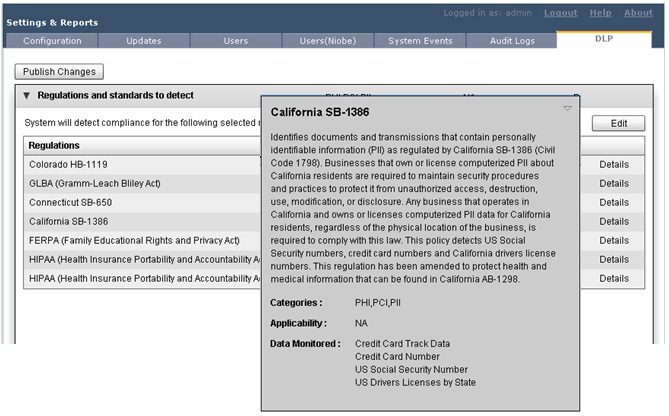Open Details for GLBA (Gramm-Leach Bliley Act)
Image resolution: width=669 pixels, height=416 pixels.
coord(614,183)
